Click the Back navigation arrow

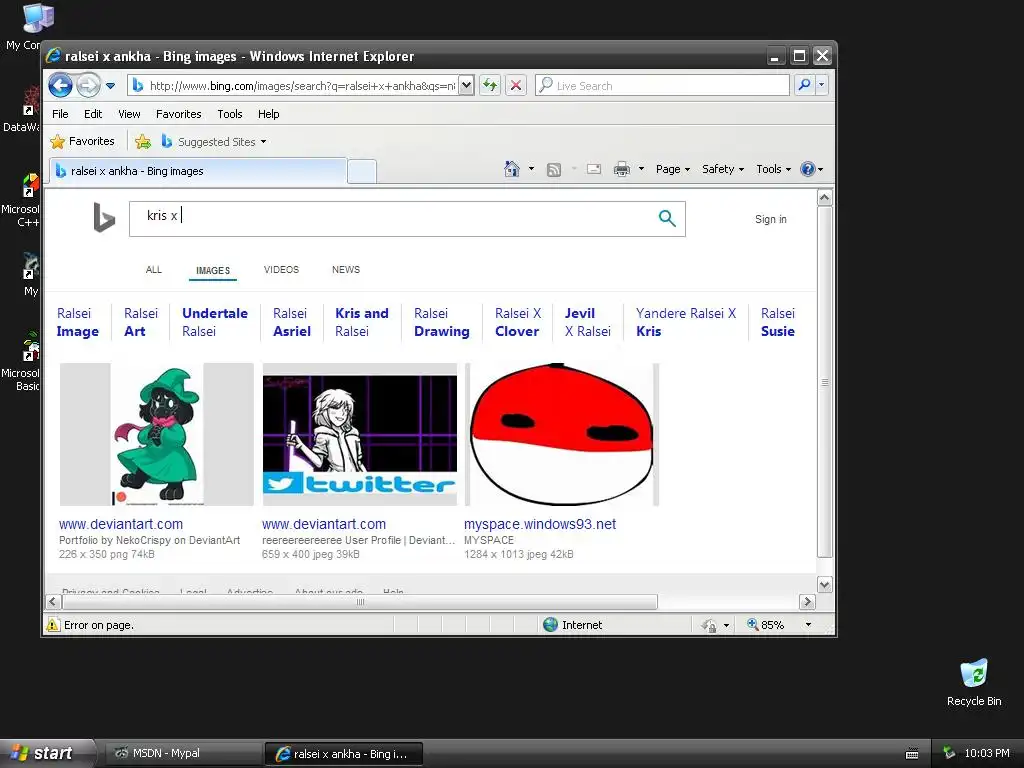click(60, 85)
